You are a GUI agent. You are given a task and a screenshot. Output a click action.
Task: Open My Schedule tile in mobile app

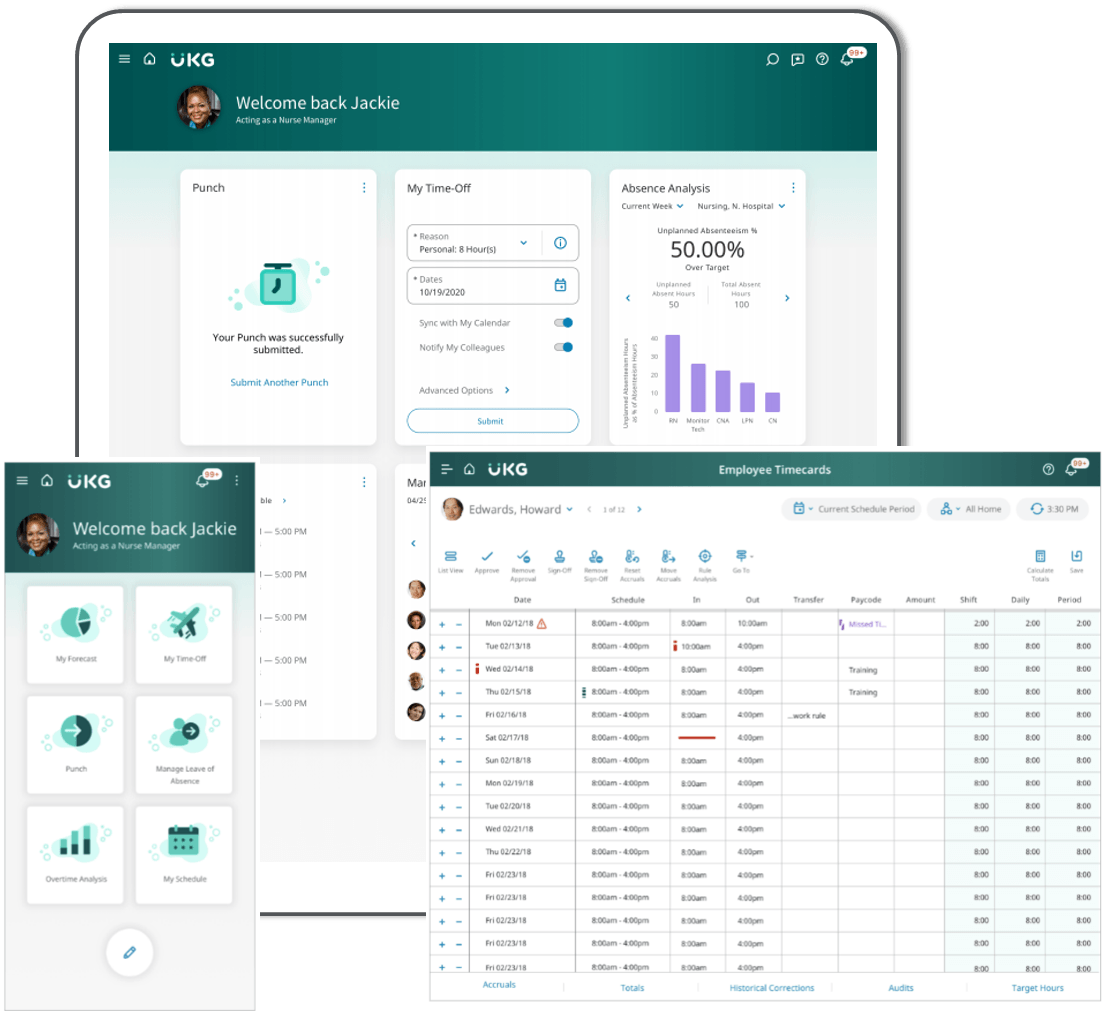point(184,855)
